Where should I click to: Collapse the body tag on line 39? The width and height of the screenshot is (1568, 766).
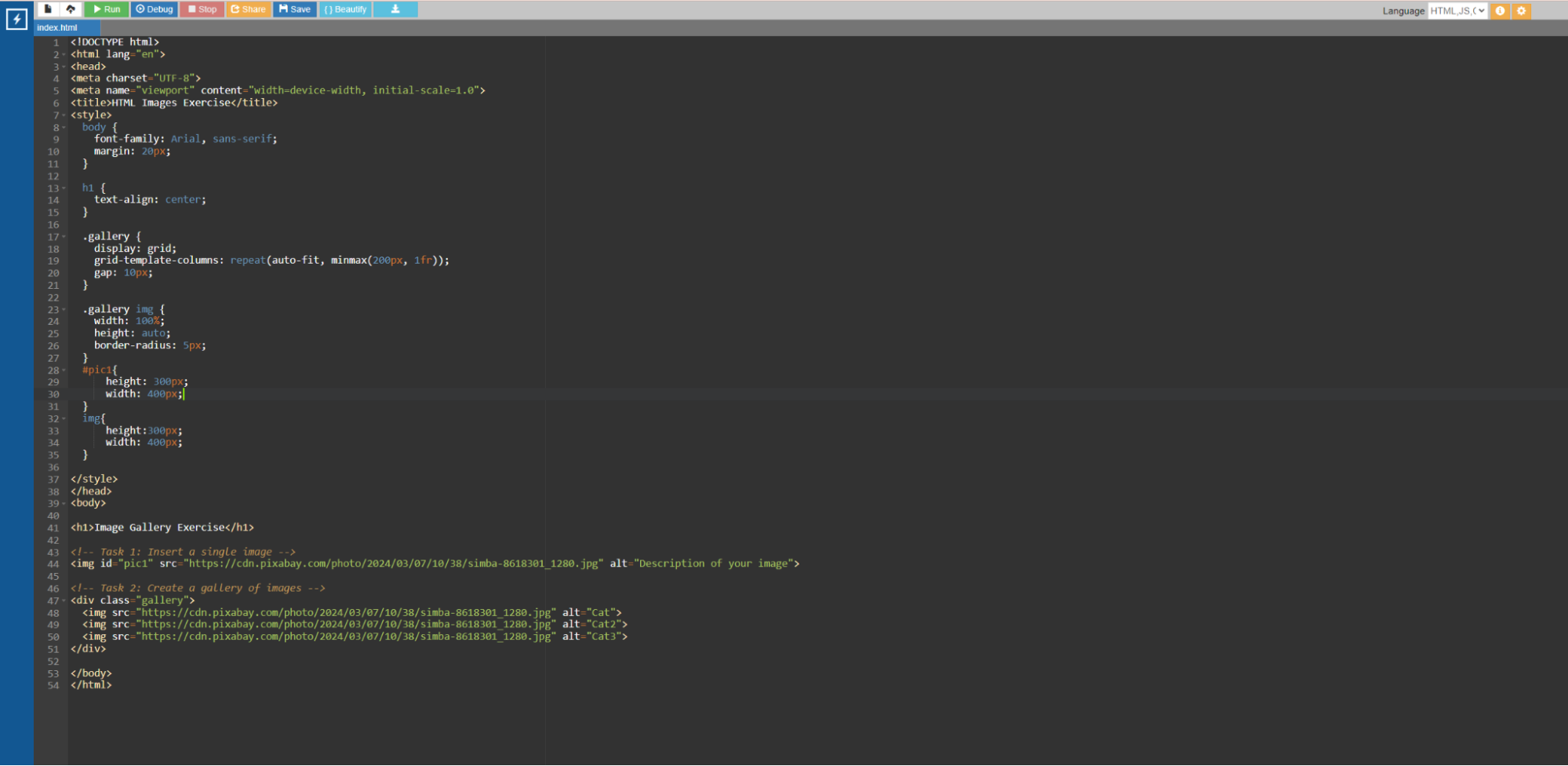click(x=64, y=504)
